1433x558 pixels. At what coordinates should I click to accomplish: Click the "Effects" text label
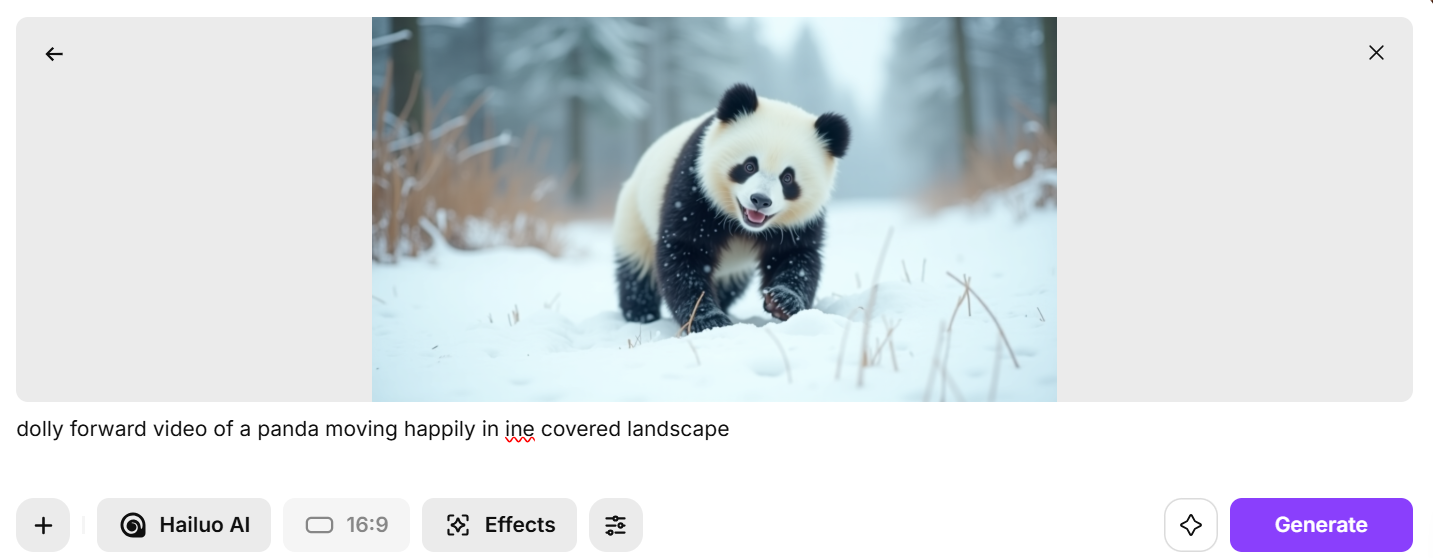520,525
